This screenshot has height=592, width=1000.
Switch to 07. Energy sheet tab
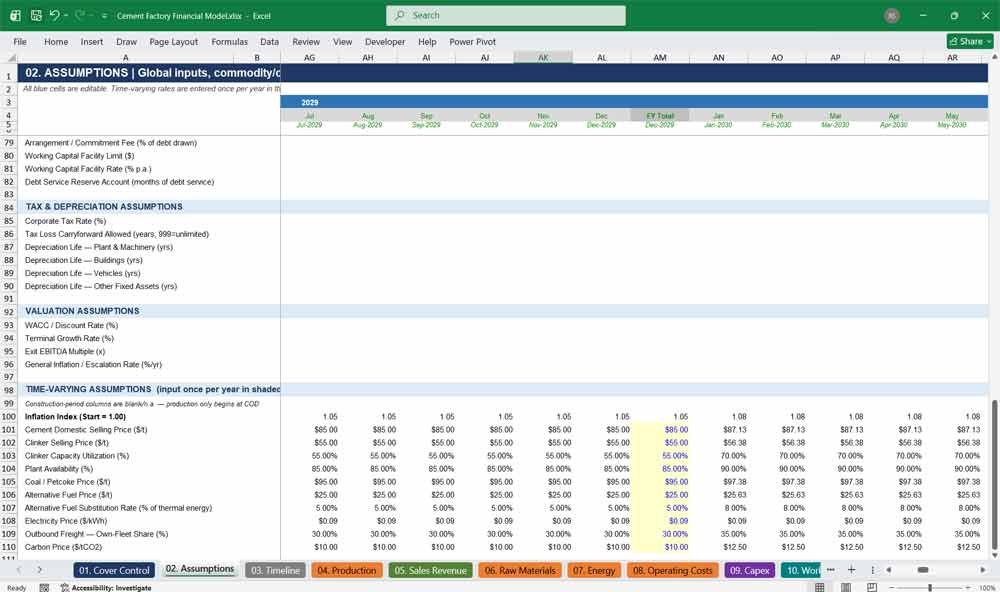coord(594,570)
